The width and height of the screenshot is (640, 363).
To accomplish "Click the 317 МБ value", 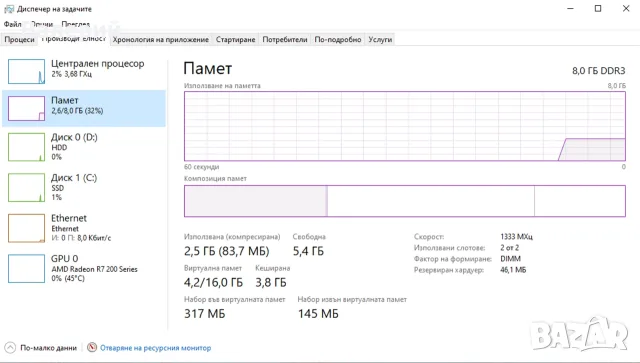I will click(x=204, y=314).
